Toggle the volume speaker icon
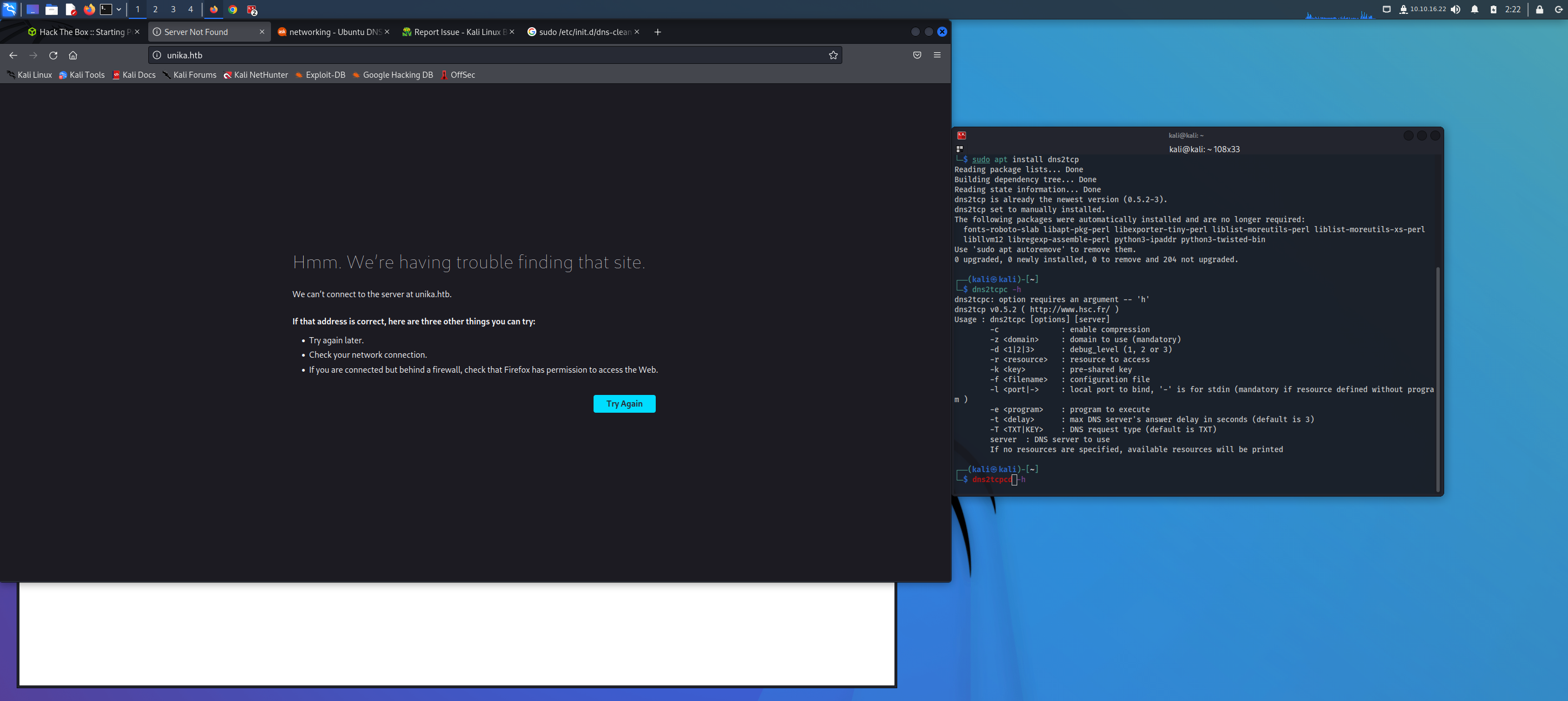The height and width of the screenshot is (701, 1568). (x=1455, y=9)
